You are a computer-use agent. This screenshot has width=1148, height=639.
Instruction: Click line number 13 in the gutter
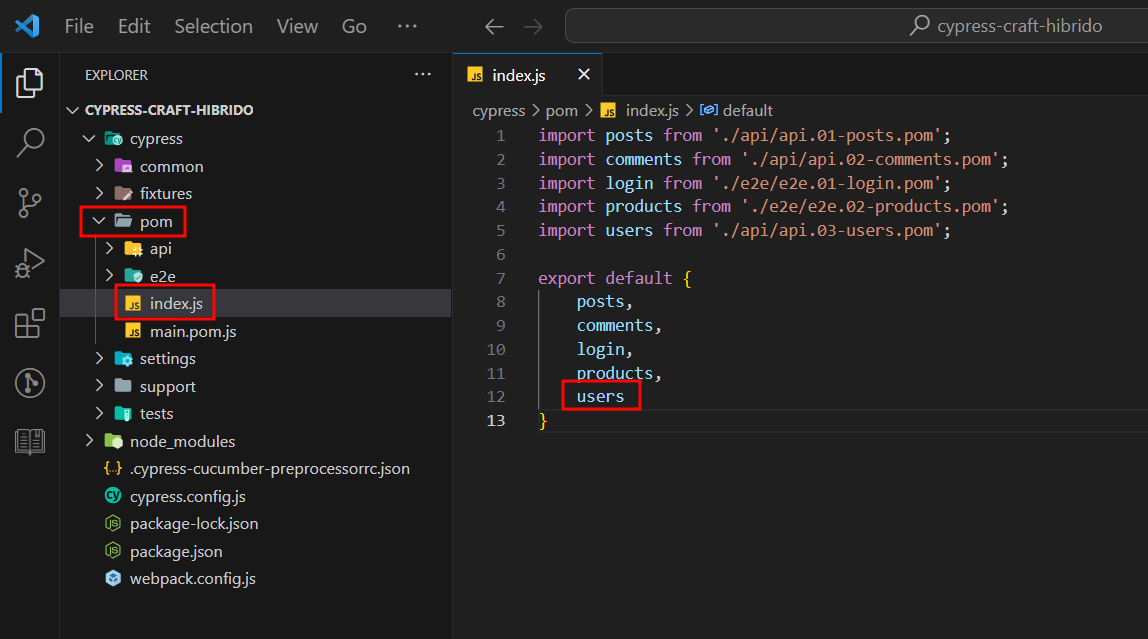[x=496, y=420]
